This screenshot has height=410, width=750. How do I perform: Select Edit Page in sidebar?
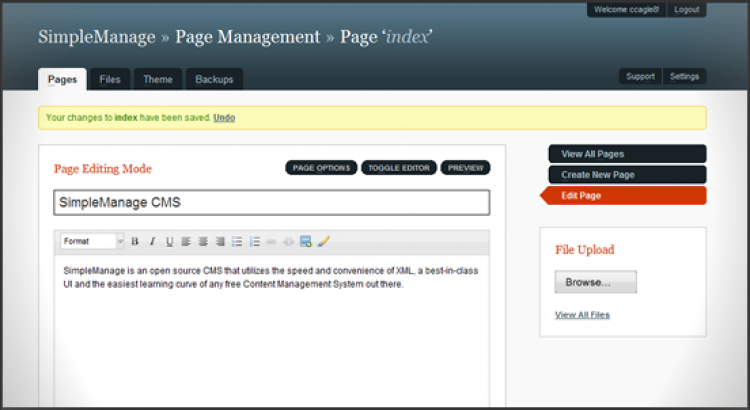[623, 196]
